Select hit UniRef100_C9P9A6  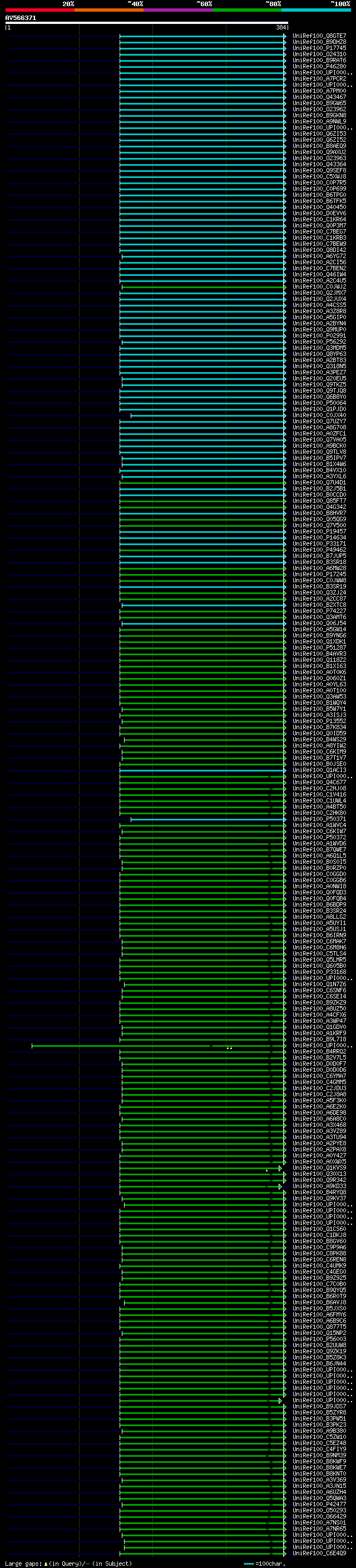pyautogui.click(x=319, y=1247)
